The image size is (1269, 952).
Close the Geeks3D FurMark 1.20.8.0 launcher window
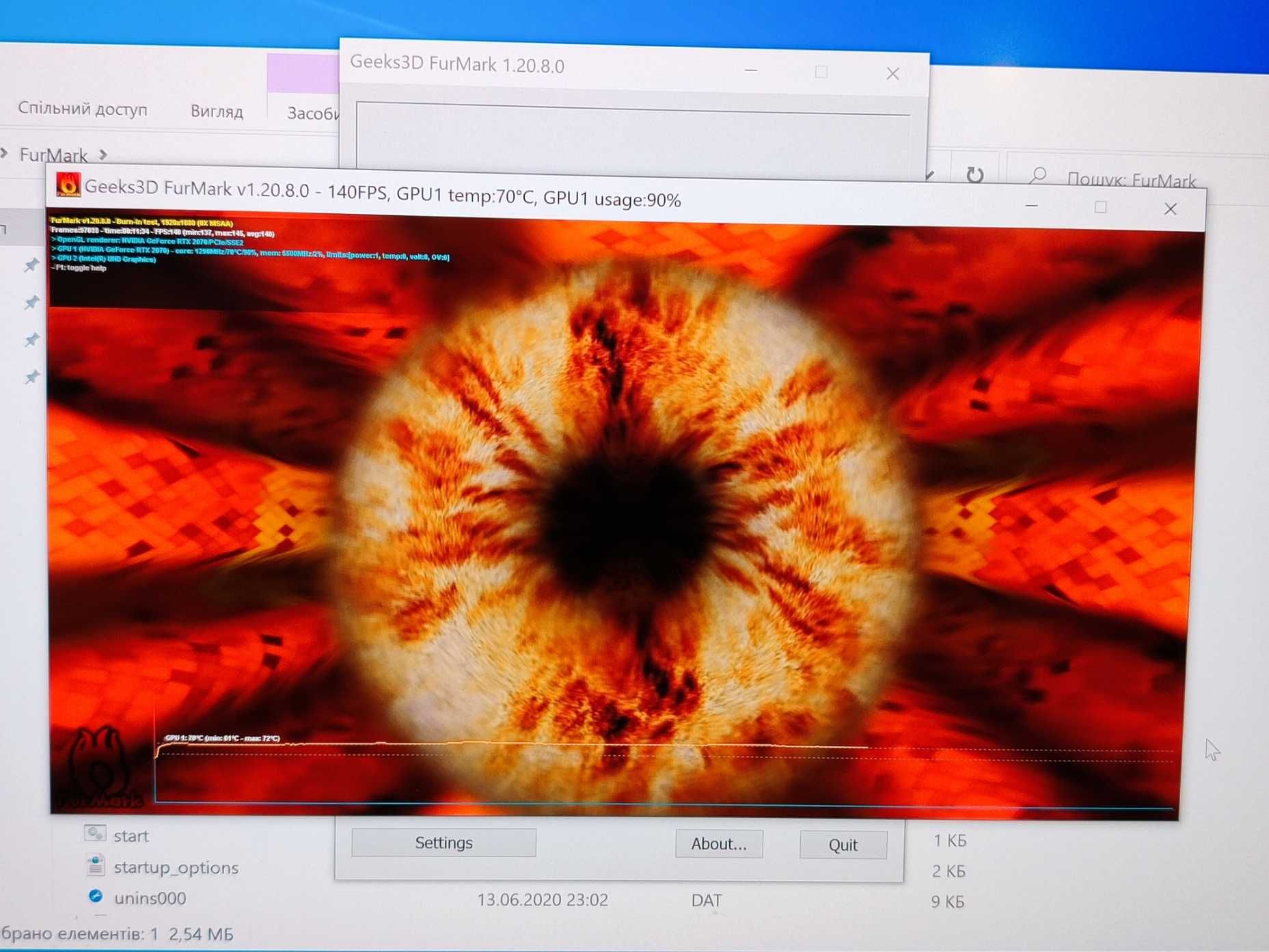click(892, 74)
